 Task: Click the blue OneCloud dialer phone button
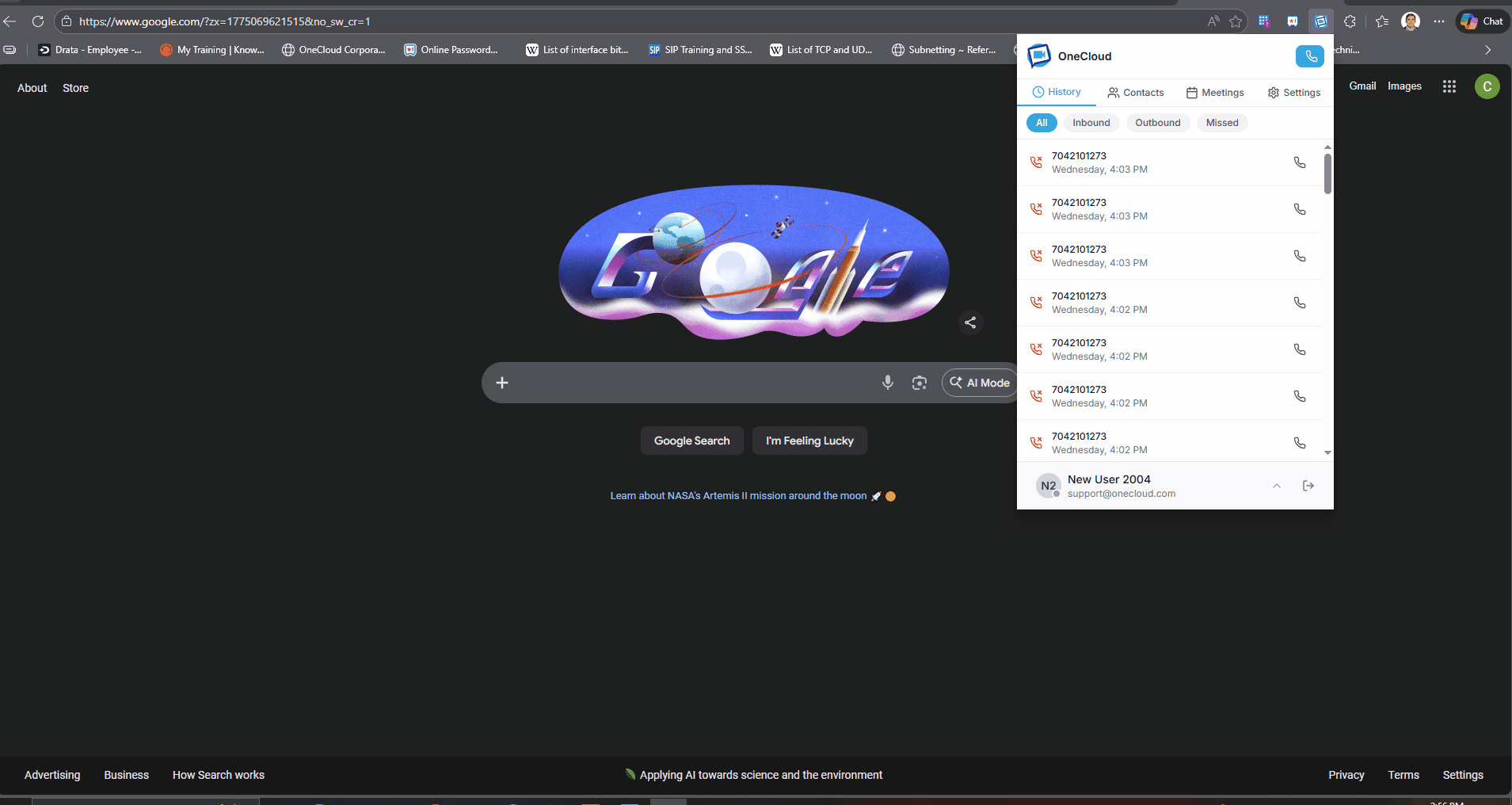coord(1309,56)
